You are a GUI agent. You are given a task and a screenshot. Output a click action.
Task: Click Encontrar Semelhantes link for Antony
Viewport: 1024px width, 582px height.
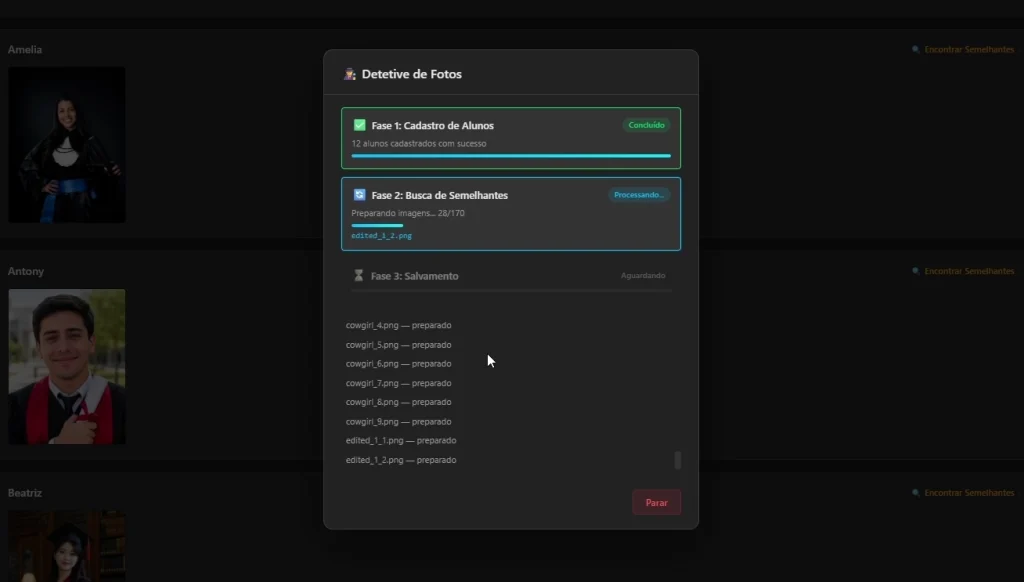pyautogui.click(x=969, y=271)
